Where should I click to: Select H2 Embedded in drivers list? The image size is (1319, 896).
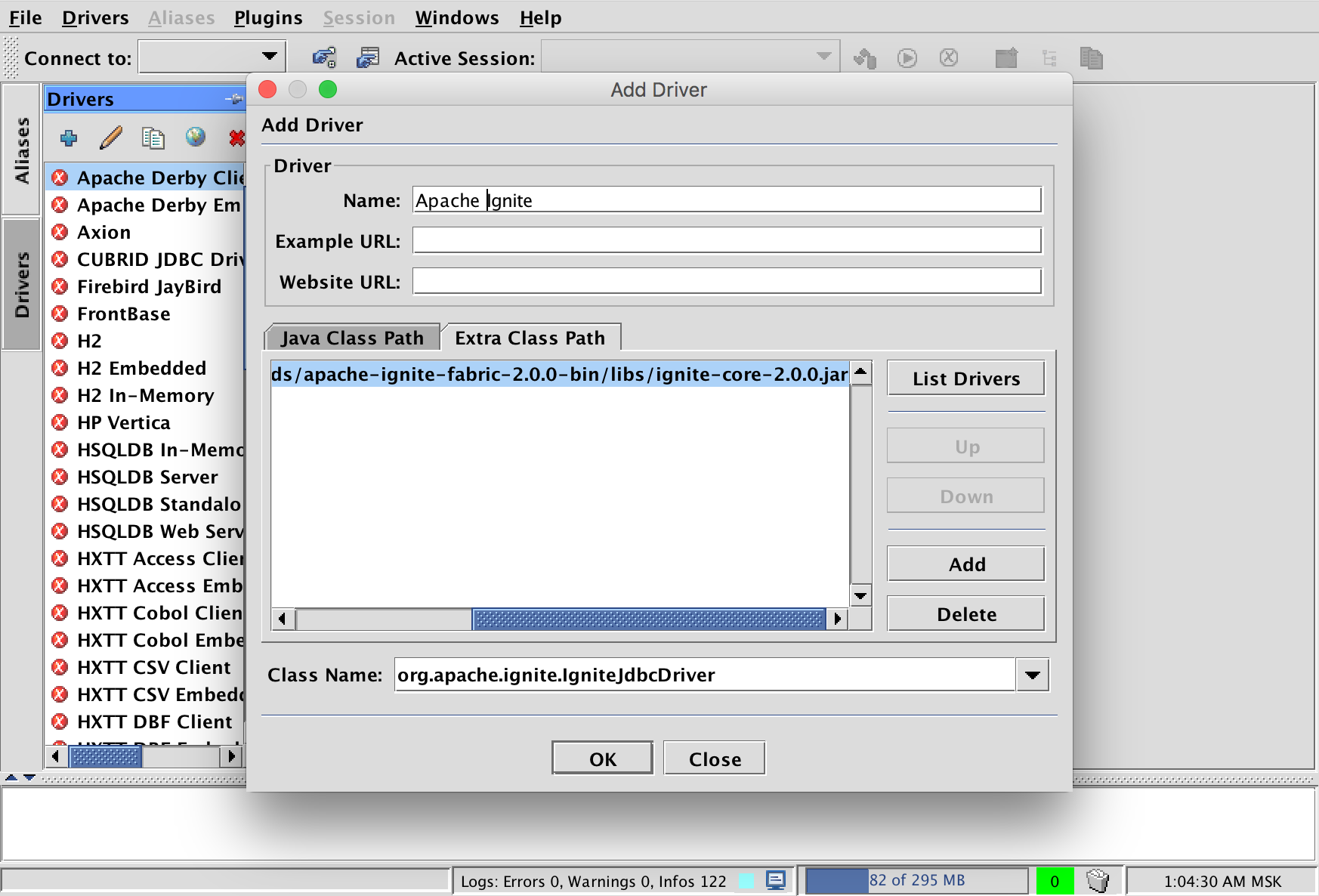click(145, 368)
